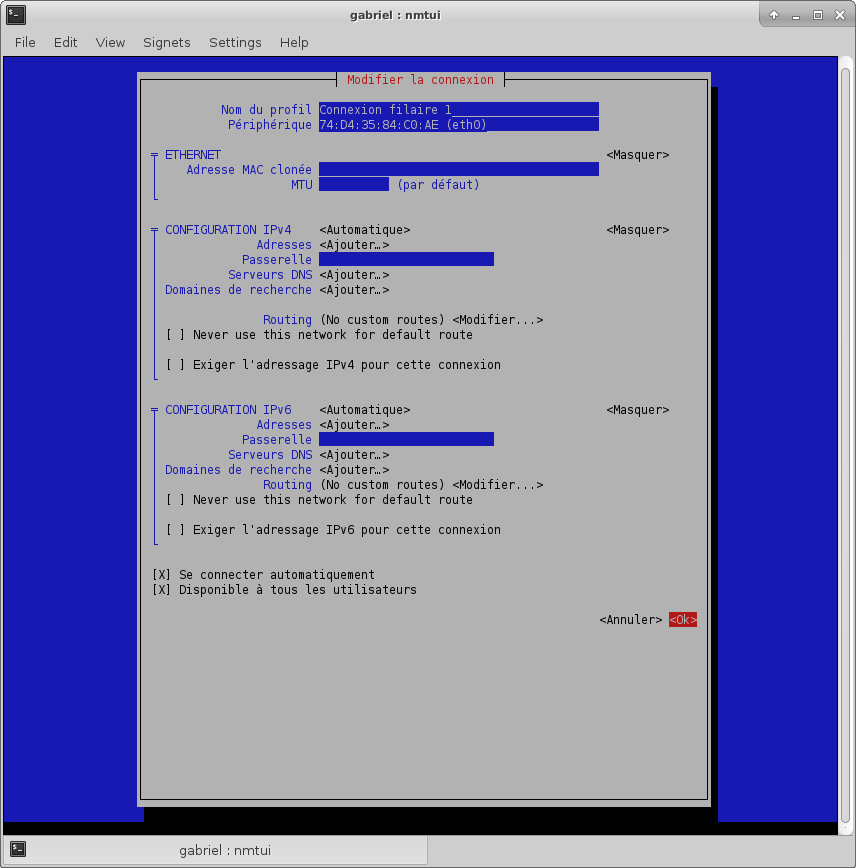Click Modifier for IPv6 Routing
The image size is (856, 868).
point(498,485)
